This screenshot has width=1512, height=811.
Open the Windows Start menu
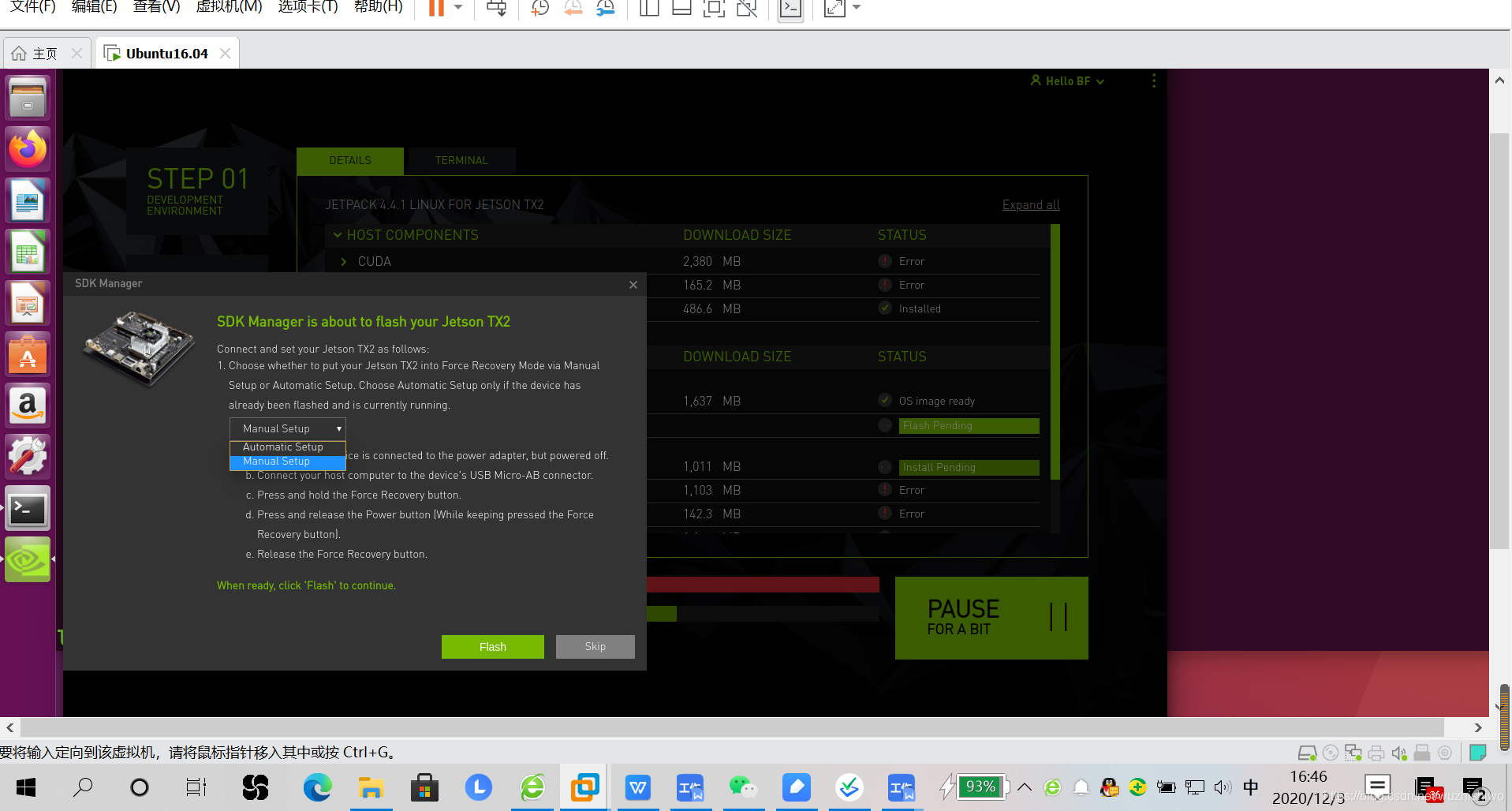point(26,787)
